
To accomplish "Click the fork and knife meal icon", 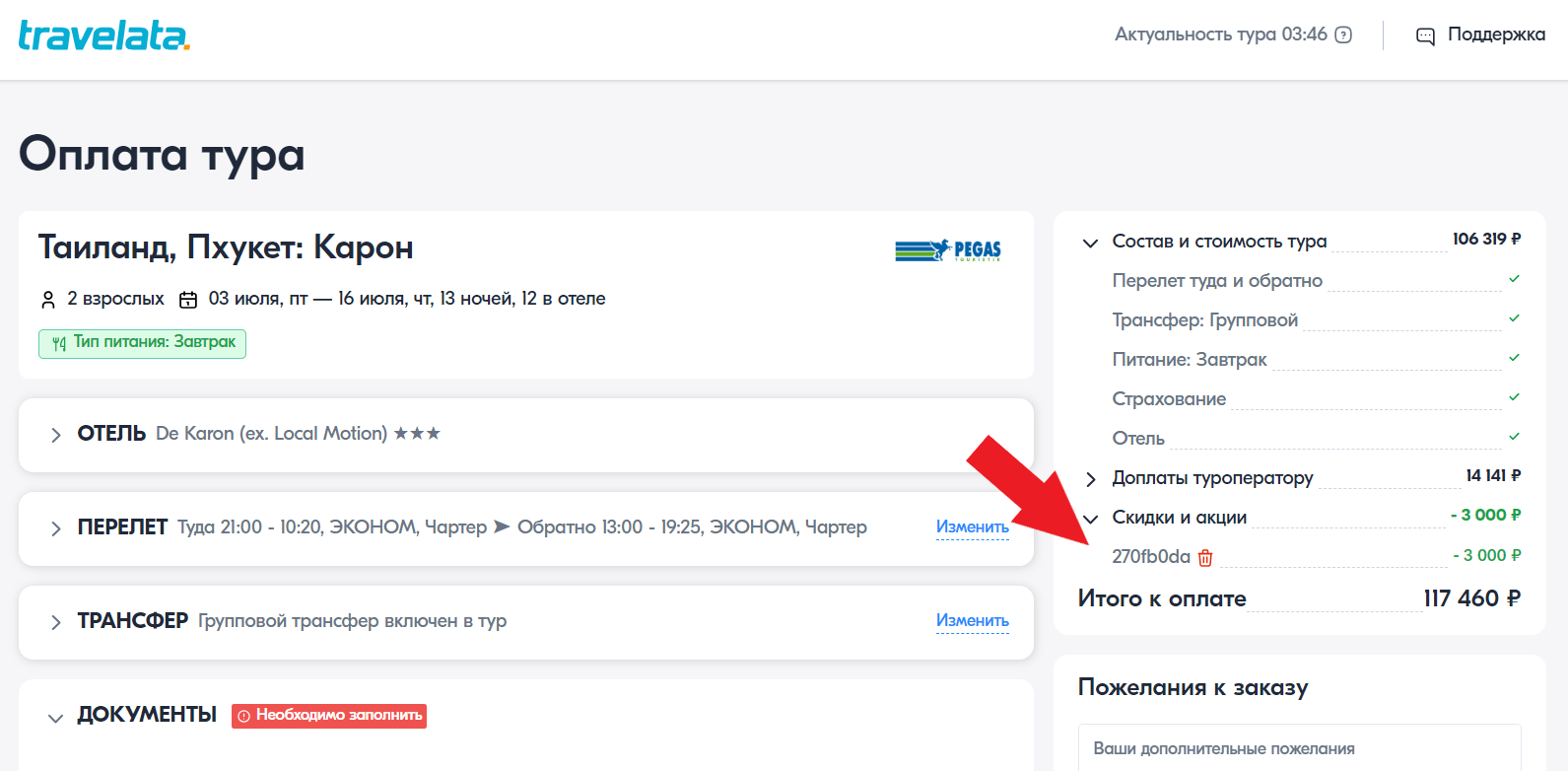I will click(x=59, y=343).
